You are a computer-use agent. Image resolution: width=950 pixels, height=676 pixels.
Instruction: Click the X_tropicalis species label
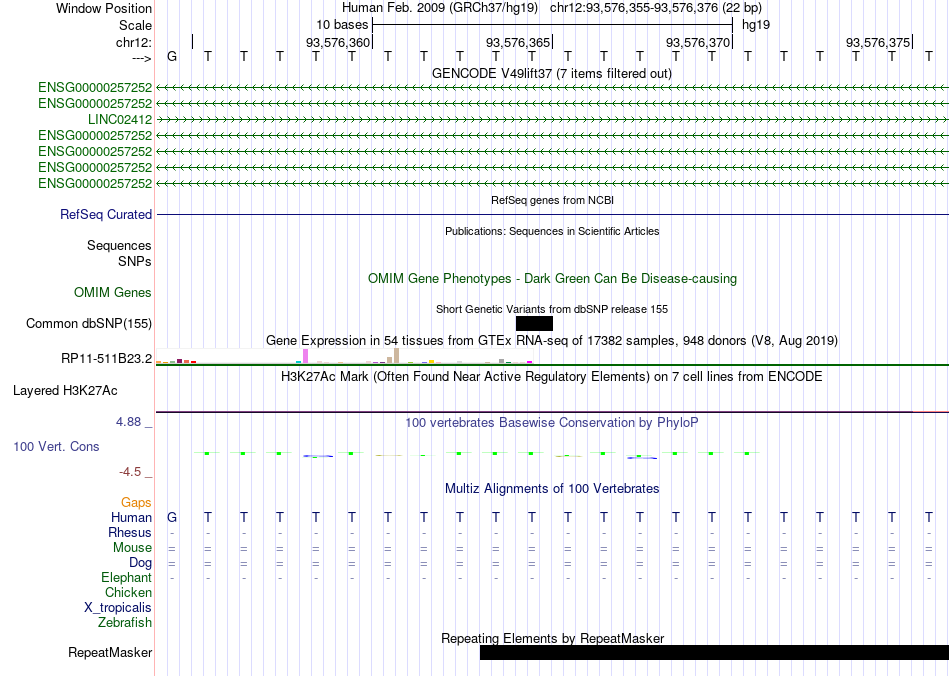tap(118, 608)
